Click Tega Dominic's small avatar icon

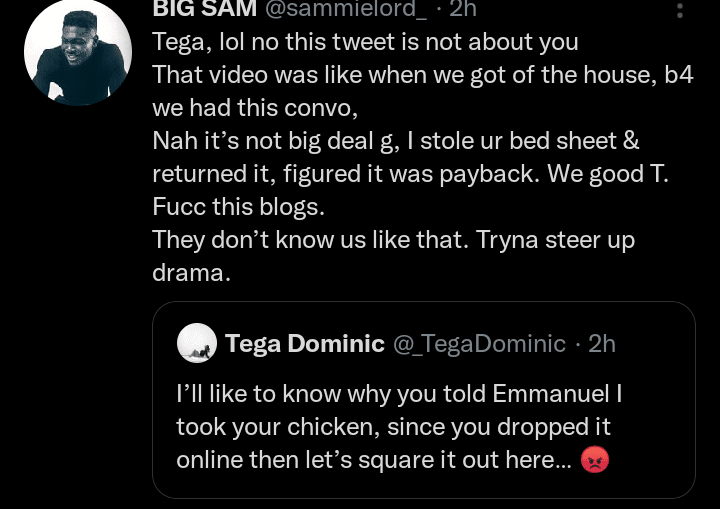tap(197, 344)
